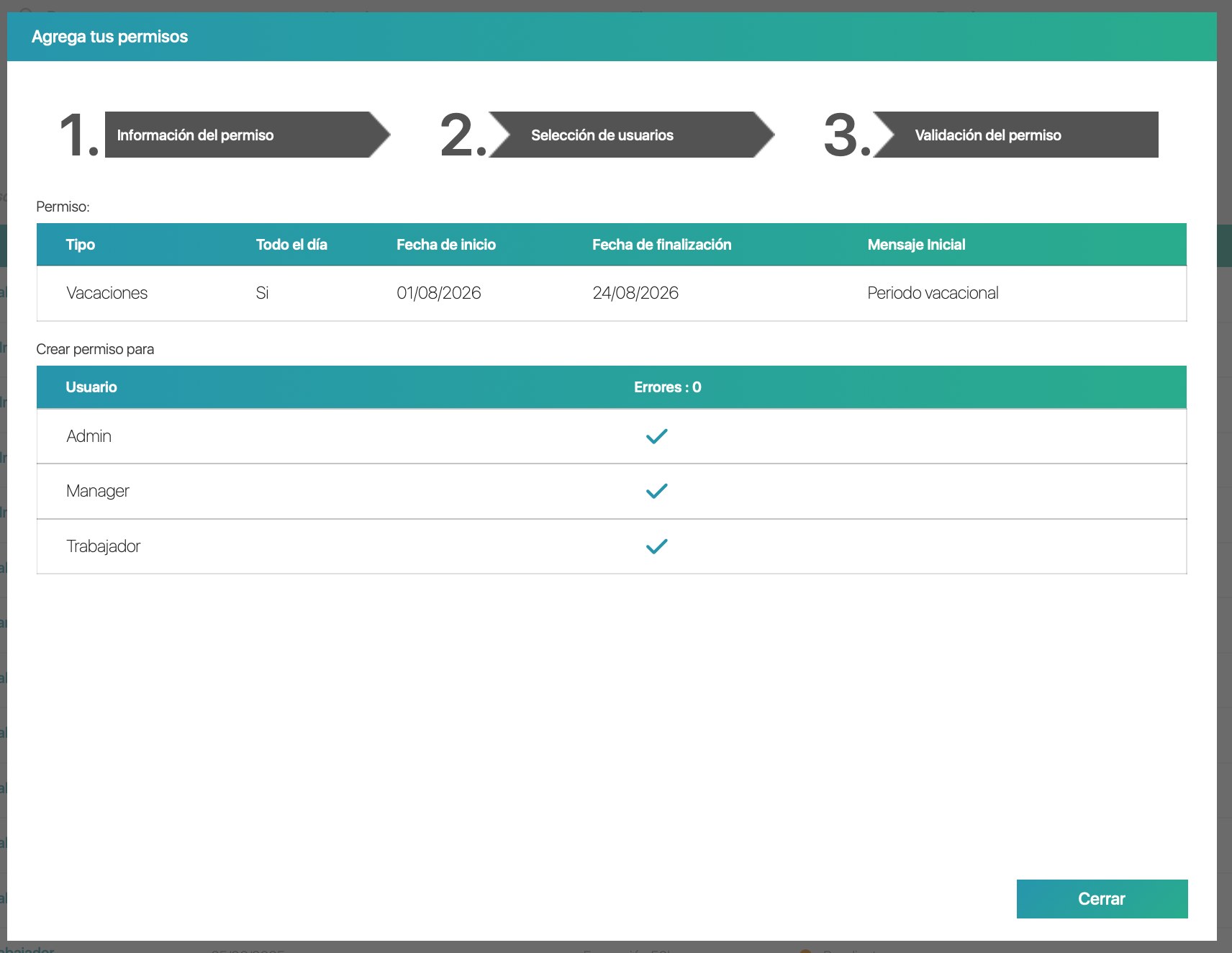This screenshot has height=953, width=1232.
Task: Click the end date 24/08/2026
Action: click(x=635, y=293)
